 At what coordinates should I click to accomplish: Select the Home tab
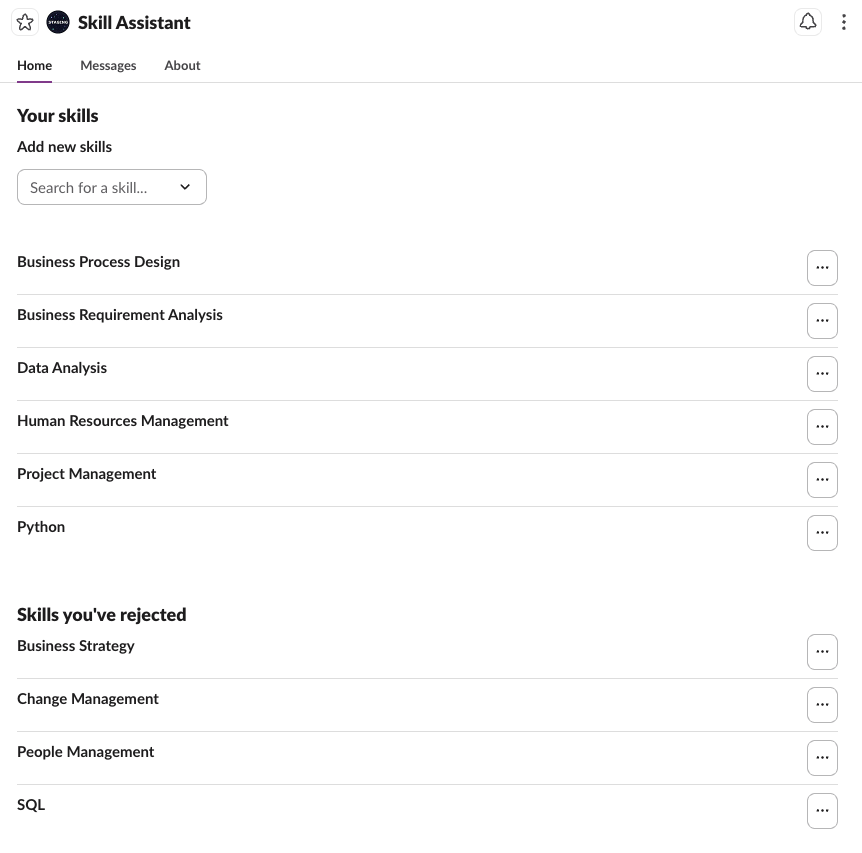click(x=34, y=65)
